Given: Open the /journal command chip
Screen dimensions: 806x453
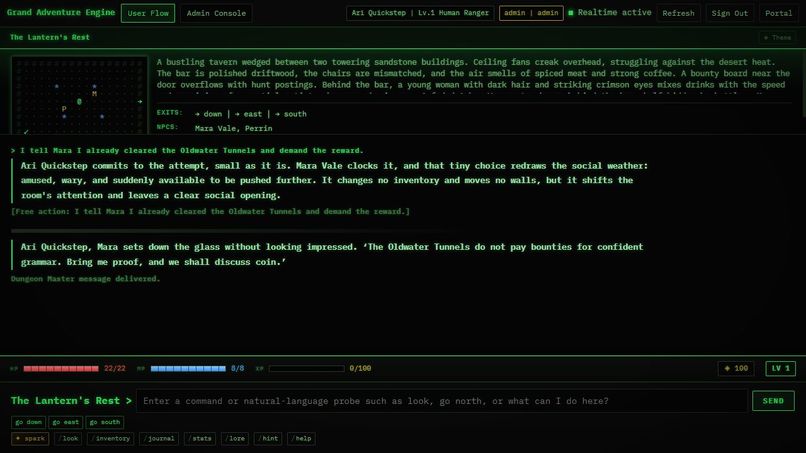Looking at the screenshot, I should pyautogui.click(x=159, y=439).
